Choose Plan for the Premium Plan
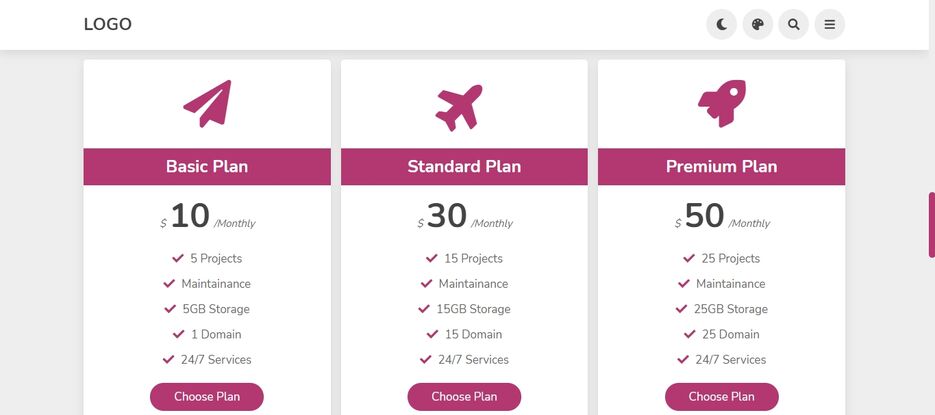Viewport: 935px width, 415px height. (x=722, y=397)
